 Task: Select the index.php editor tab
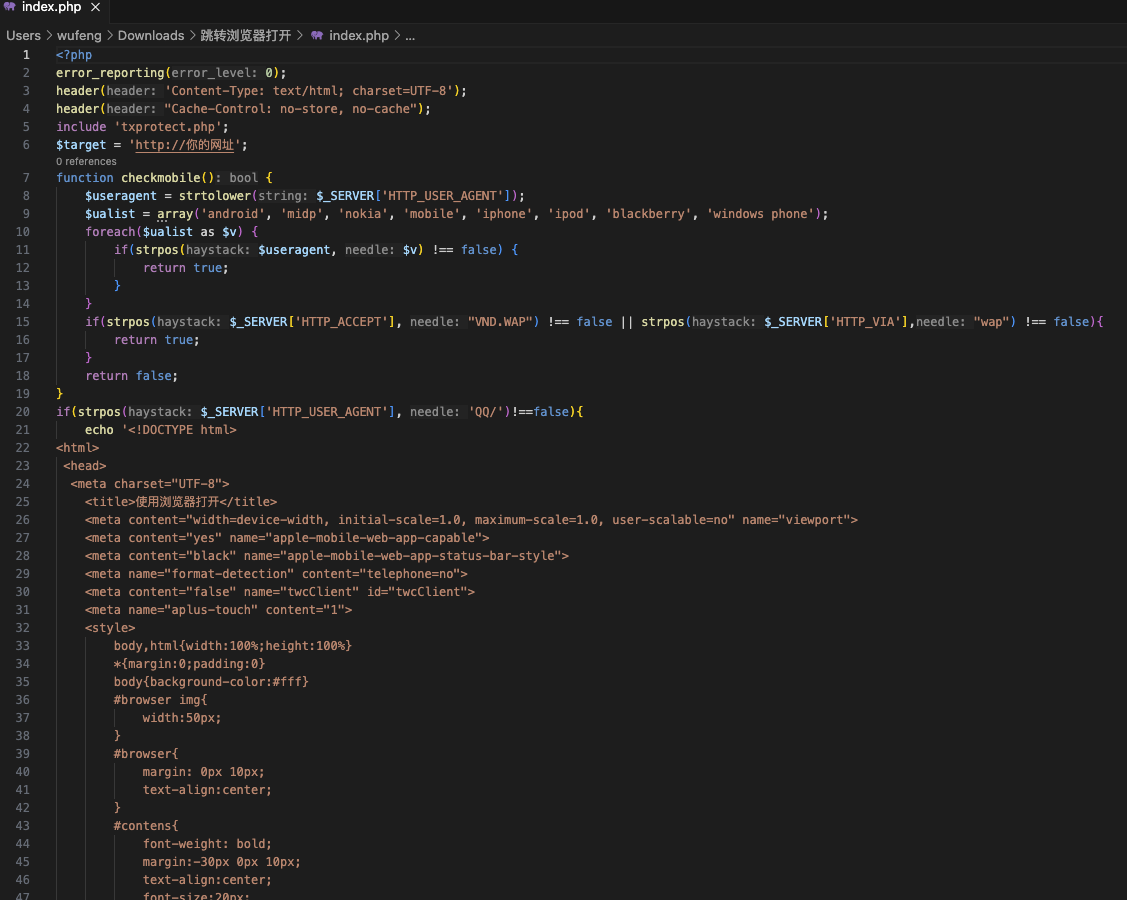[x=51, y=7]
